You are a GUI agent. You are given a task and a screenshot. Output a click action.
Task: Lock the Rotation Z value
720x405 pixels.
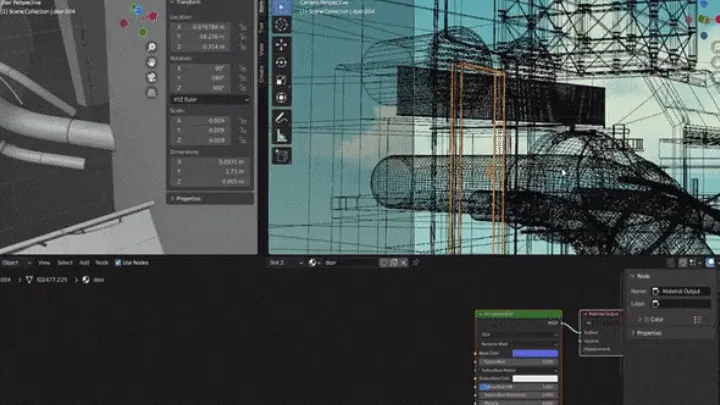243,88
